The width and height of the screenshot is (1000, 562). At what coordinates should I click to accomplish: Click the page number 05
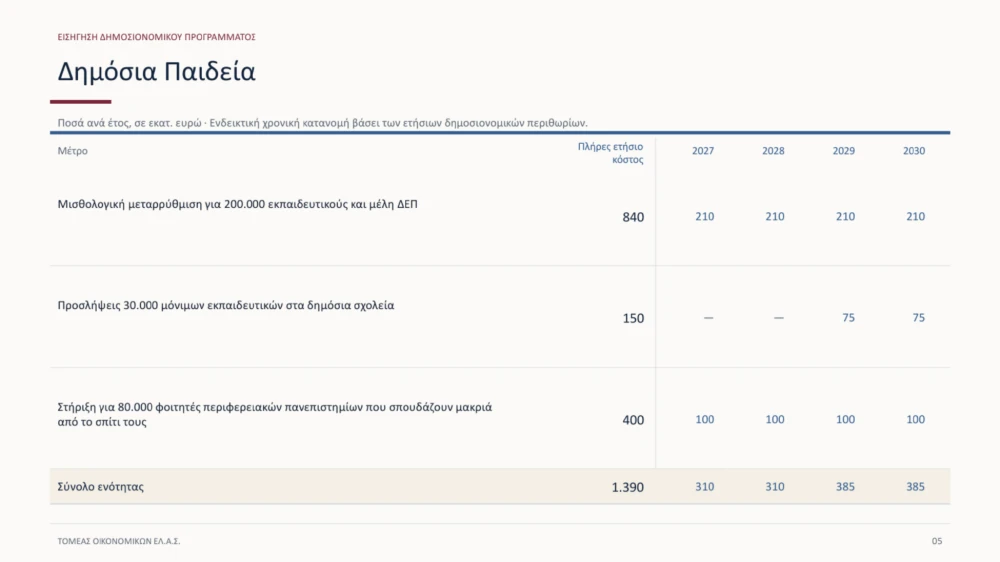[x=937, y=541]
